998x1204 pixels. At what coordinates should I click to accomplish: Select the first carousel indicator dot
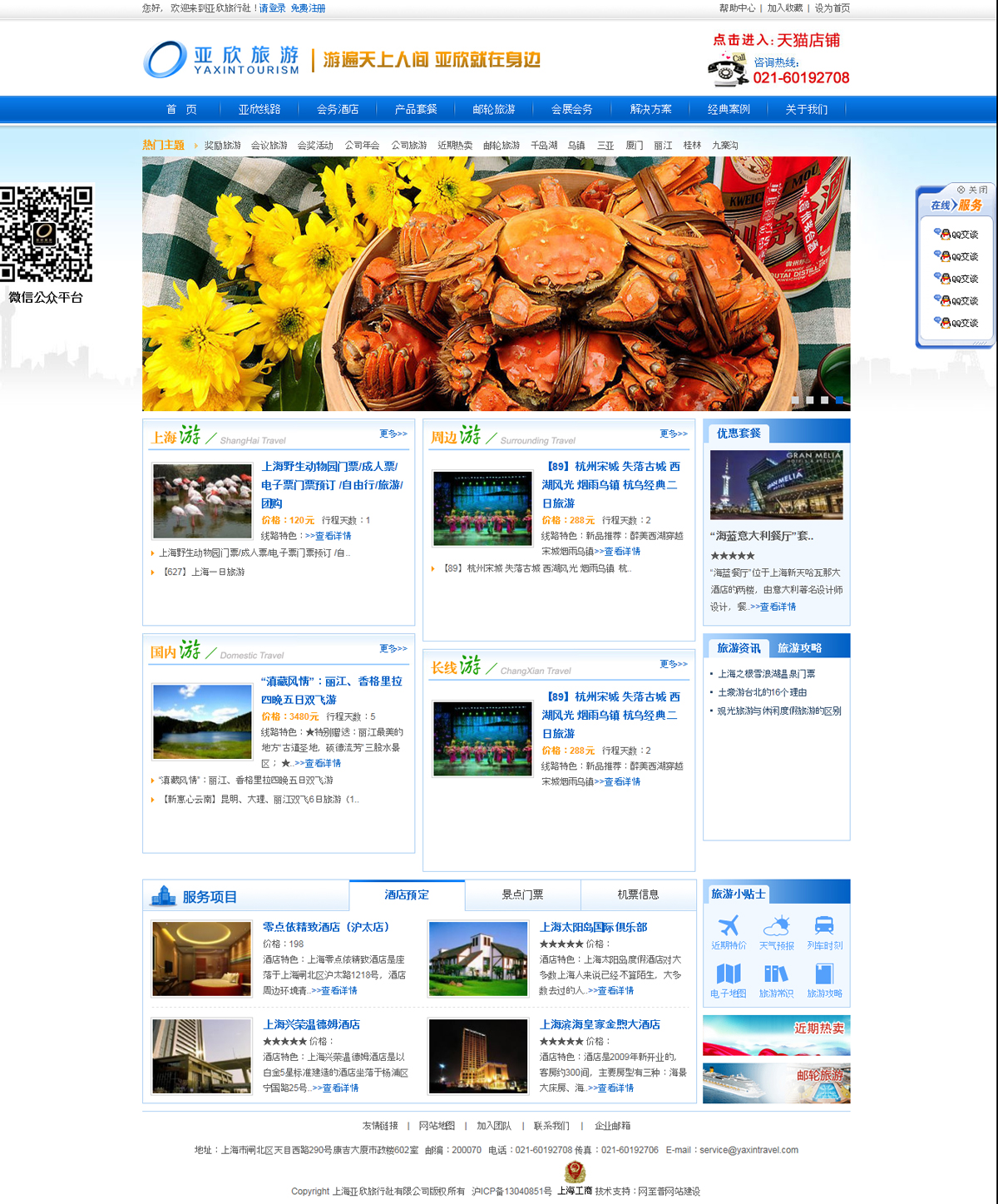795,400
